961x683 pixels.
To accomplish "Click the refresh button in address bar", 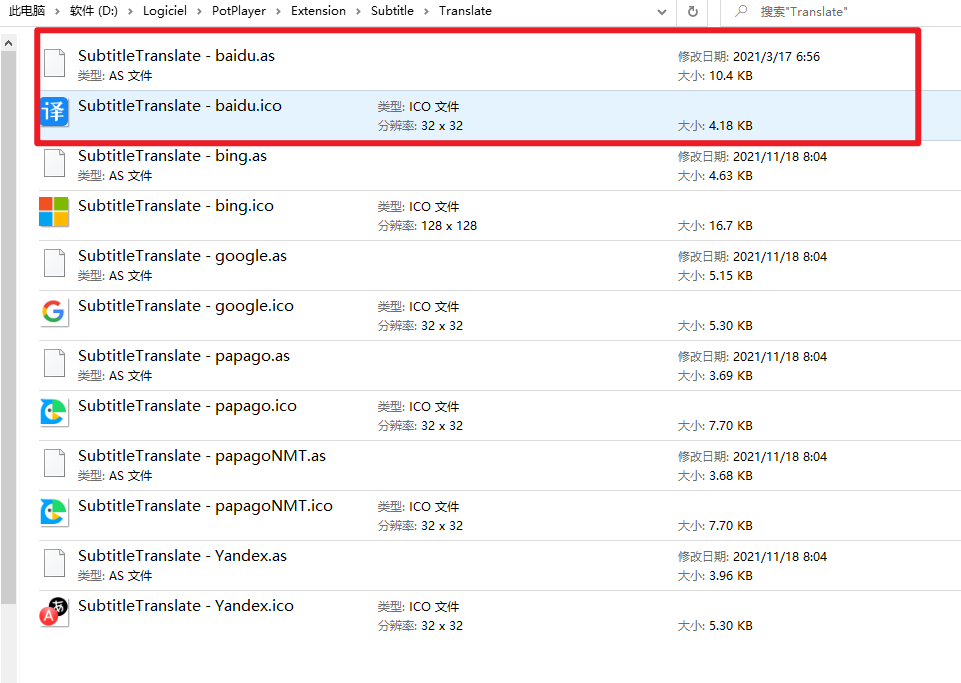I will (x=692, y=12).
